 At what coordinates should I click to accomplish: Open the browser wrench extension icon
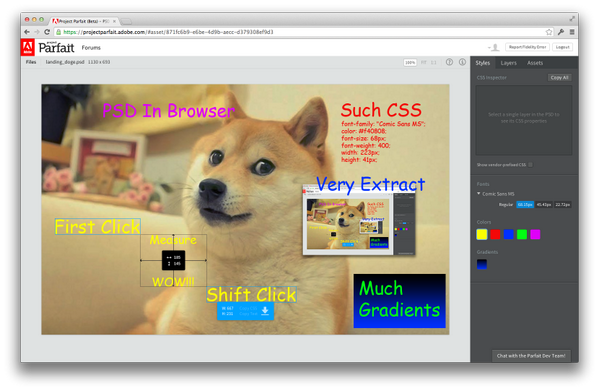pos(561,32)
